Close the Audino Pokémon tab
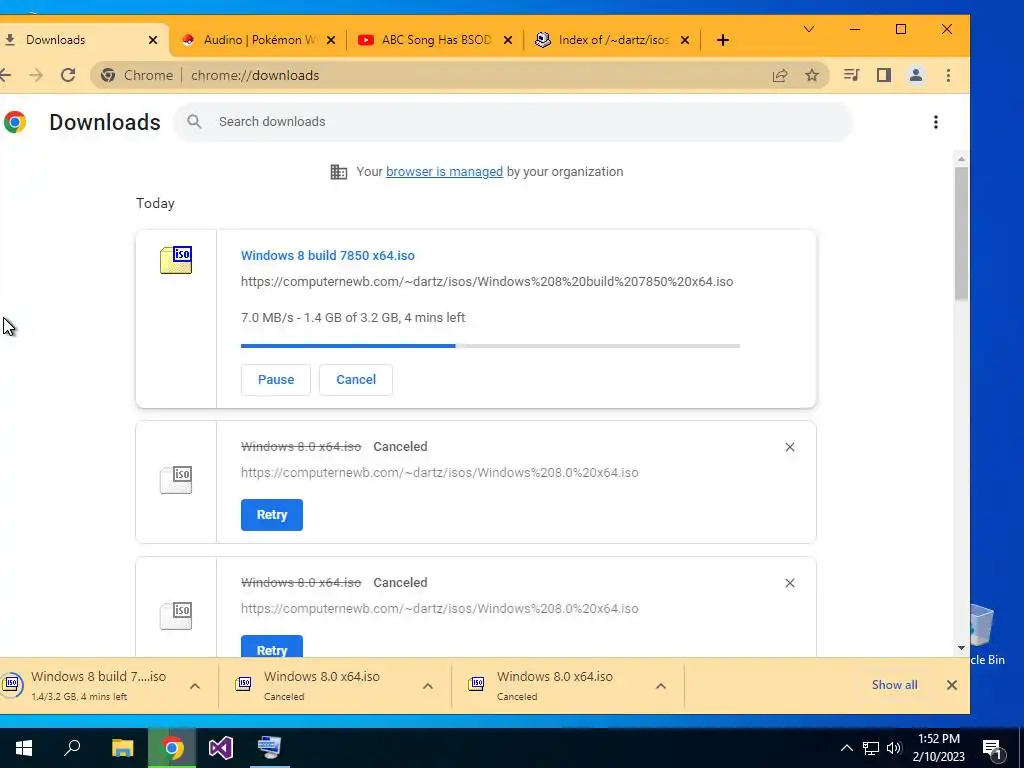This screenshot has width=1024, height=768. pyautogui.click(x=331, y=40)
